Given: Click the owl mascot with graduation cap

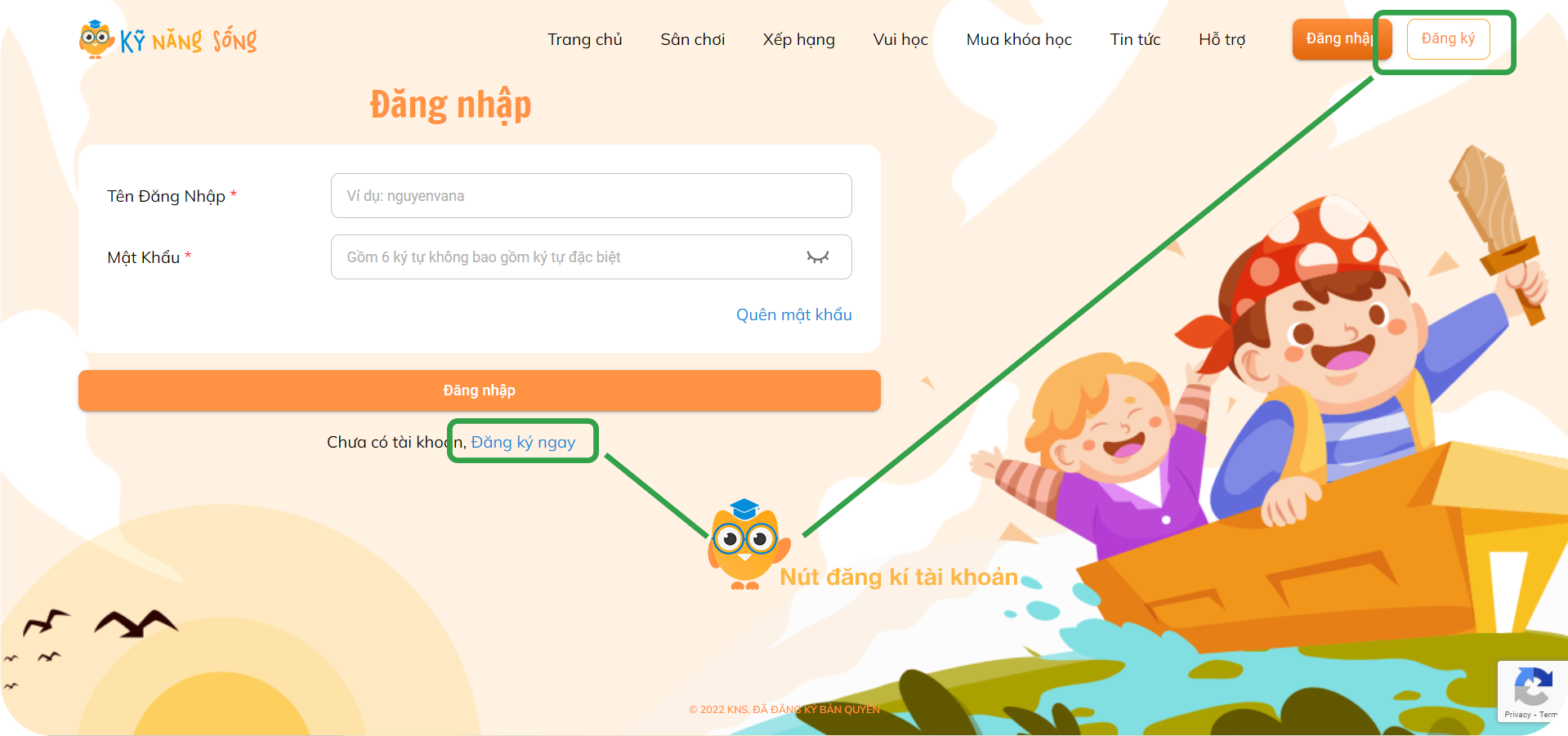Looking at the screenshot, I should click(747, 544).
